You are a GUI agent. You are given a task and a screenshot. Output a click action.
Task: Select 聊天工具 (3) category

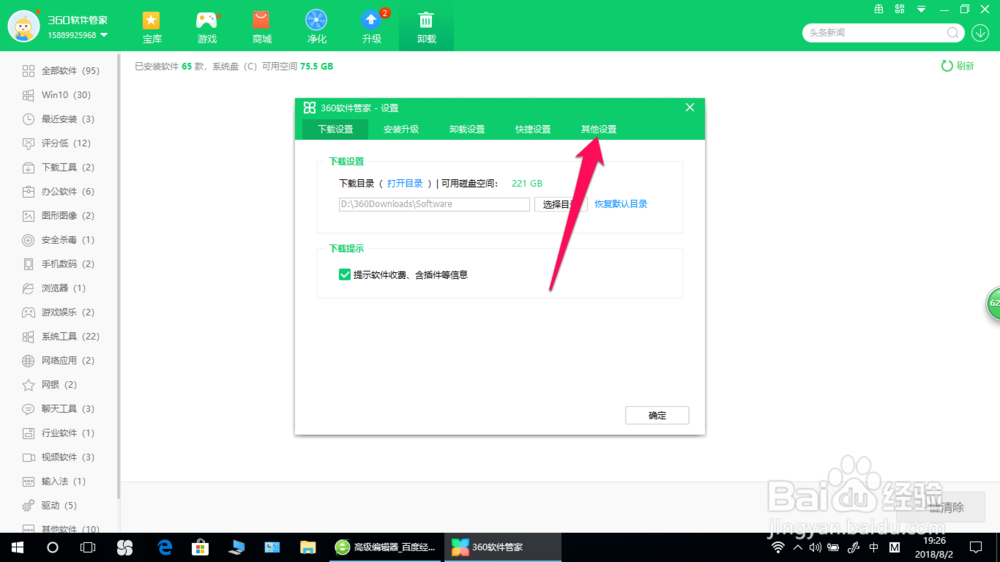(x=58, y=409)
